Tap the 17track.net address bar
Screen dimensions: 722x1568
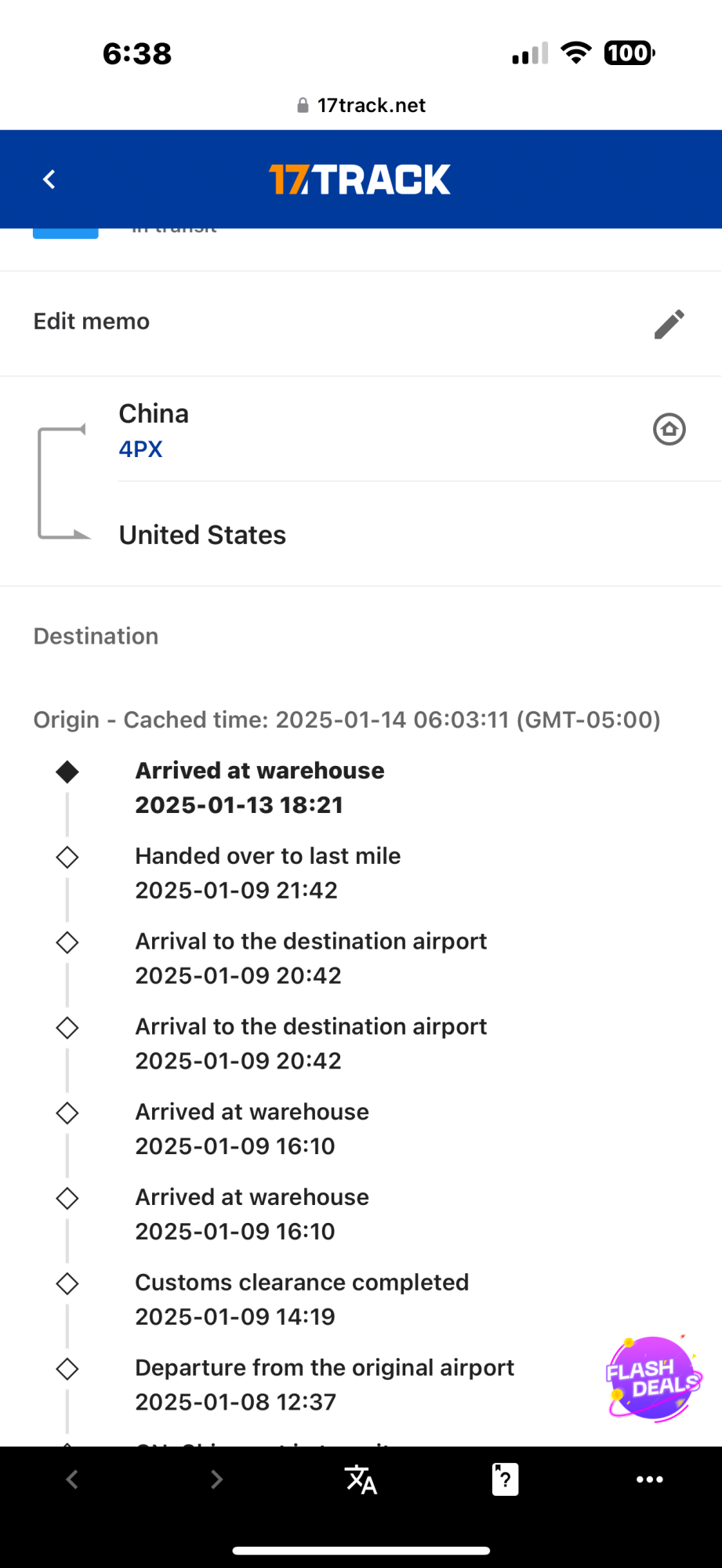pos(361,105)
